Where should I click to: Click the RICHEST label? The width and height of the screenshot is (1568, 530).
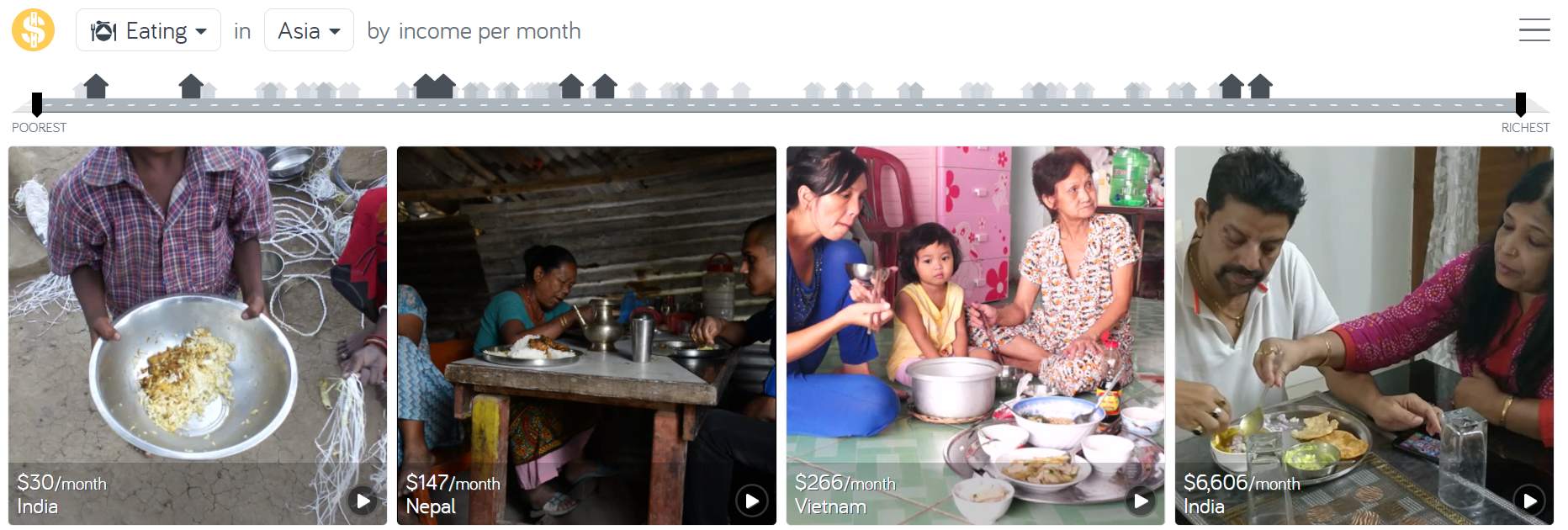click(1525, 128)
